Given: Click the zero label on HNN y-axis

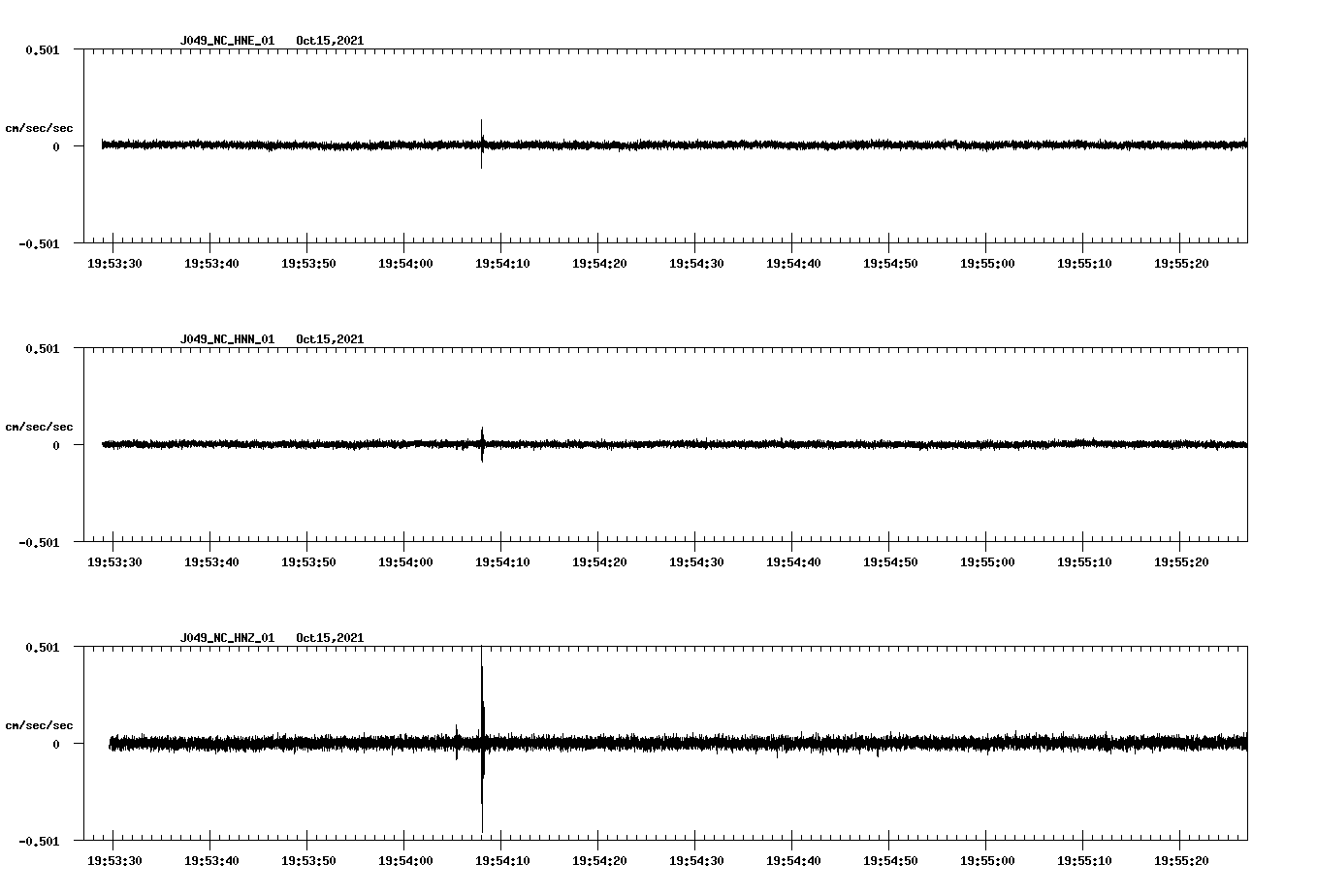Looking at the screenshot, I should pyautogui.click(x=56, y=445).
